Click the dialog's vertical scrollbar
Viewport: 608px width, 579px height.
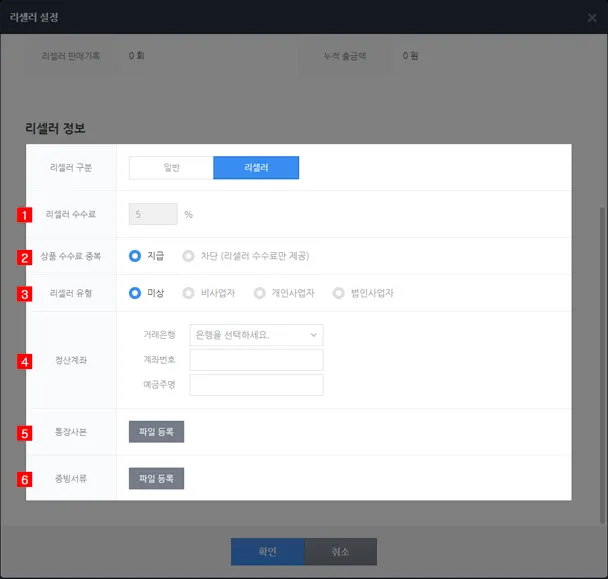(603, 365)
